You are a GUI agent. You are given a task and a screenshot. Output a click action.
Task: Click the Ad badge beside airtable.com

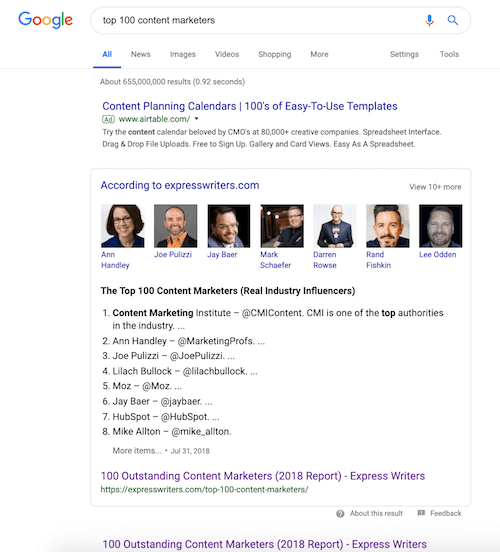108,119
